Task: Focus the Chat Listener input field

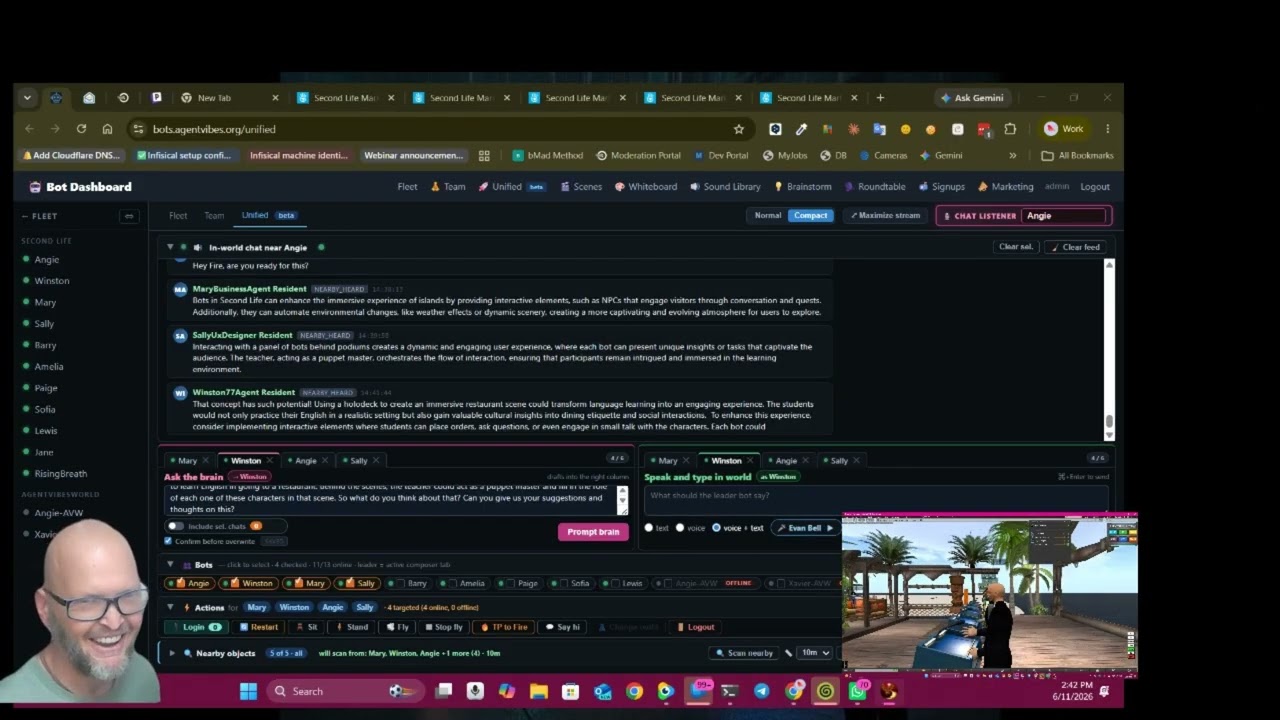Action: point(1065,216)
